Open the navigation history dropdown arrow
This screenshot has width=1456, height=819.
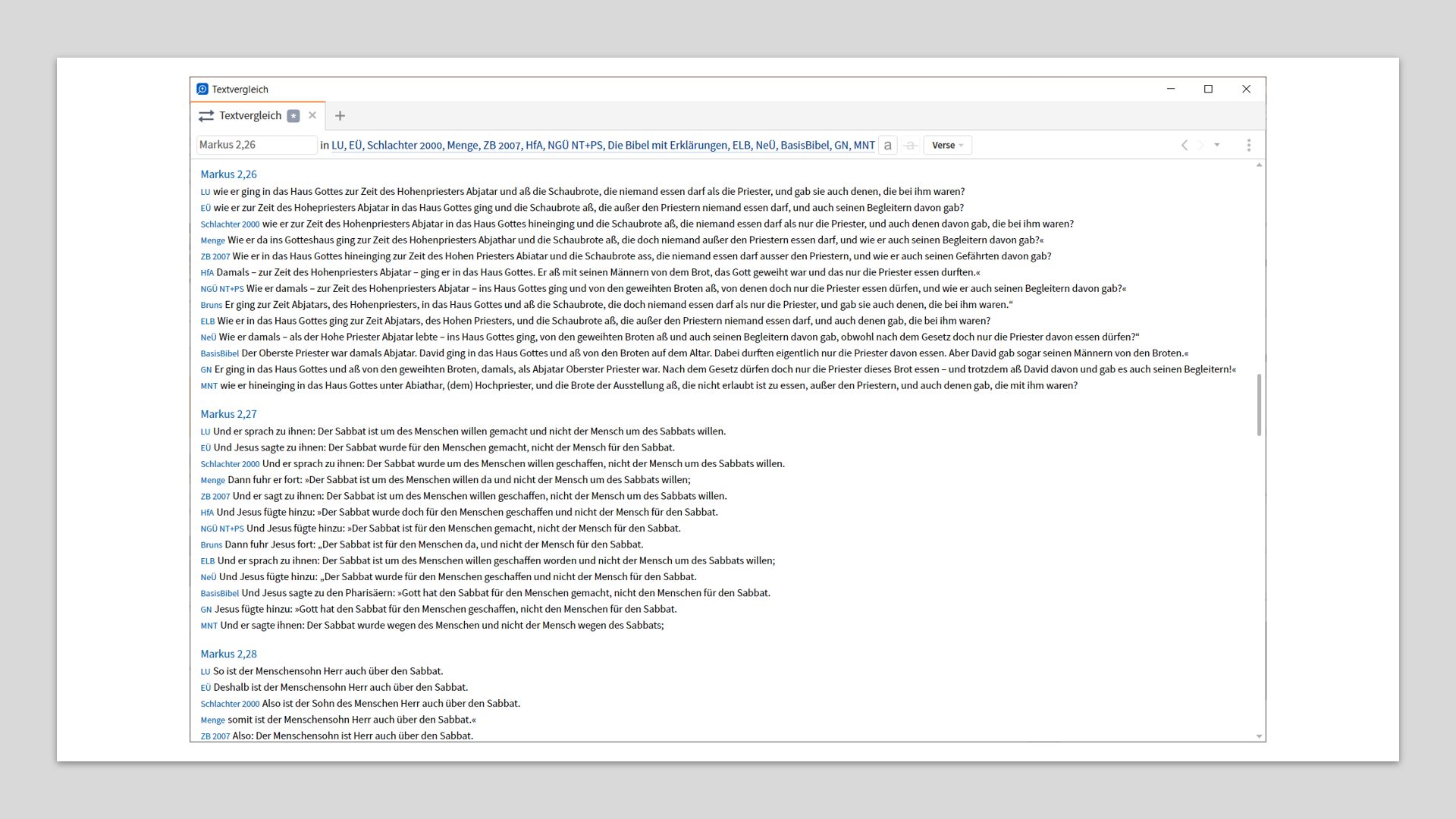pos(1217,145)
